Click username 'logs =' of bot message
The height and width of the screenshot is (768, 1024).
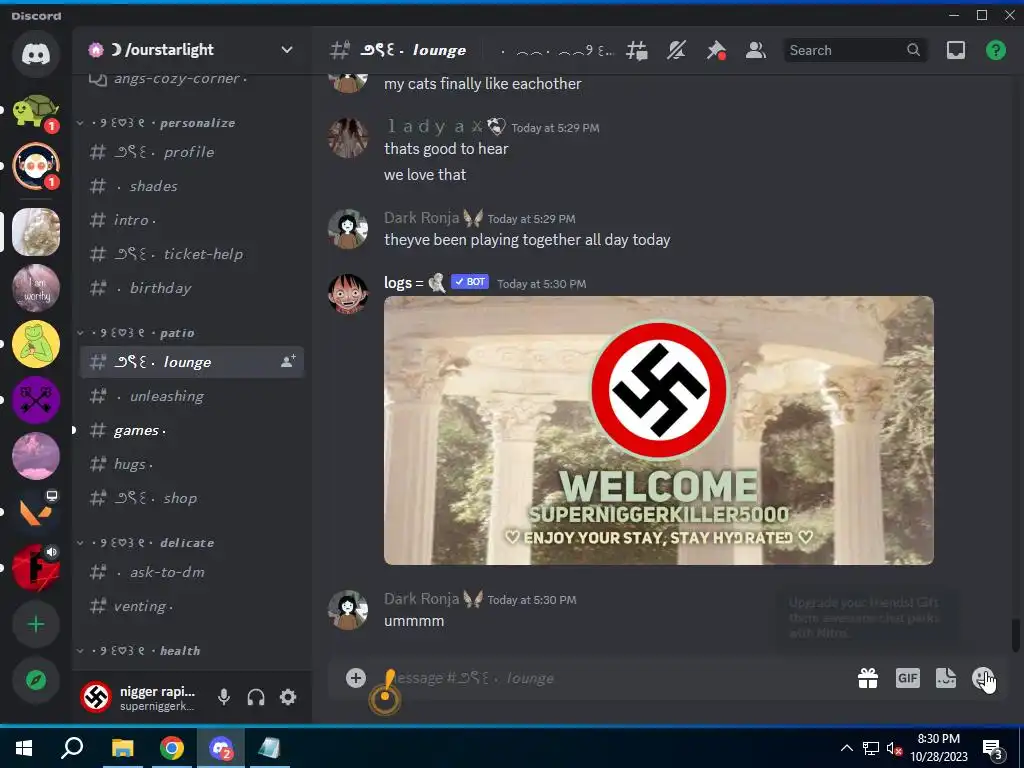(404, 283)
